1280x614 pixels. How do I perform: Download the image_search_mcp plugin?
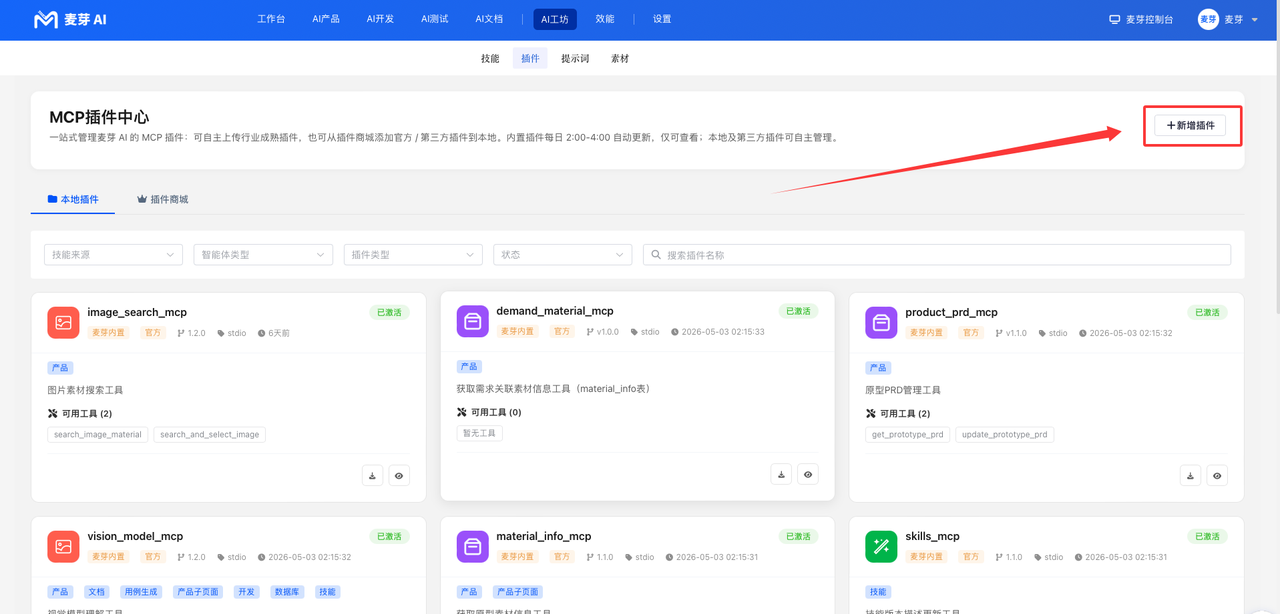[x=372, y=475]
